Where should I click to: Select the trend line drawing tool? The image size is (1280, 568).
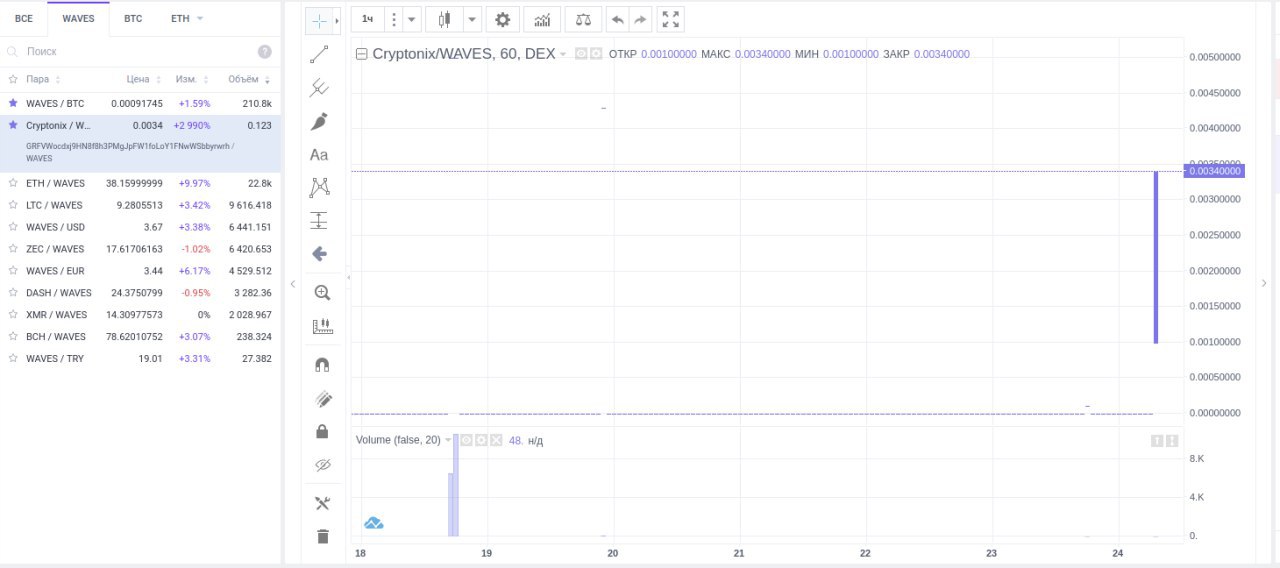320,54
